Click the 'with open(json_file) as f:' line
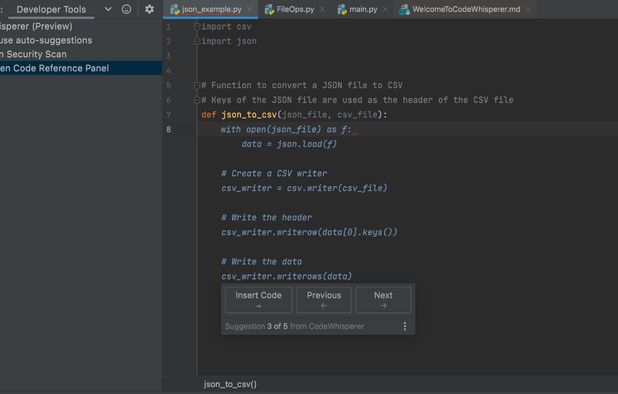The width and height of the screenshot is (618, 394). [x=286, y=129]
